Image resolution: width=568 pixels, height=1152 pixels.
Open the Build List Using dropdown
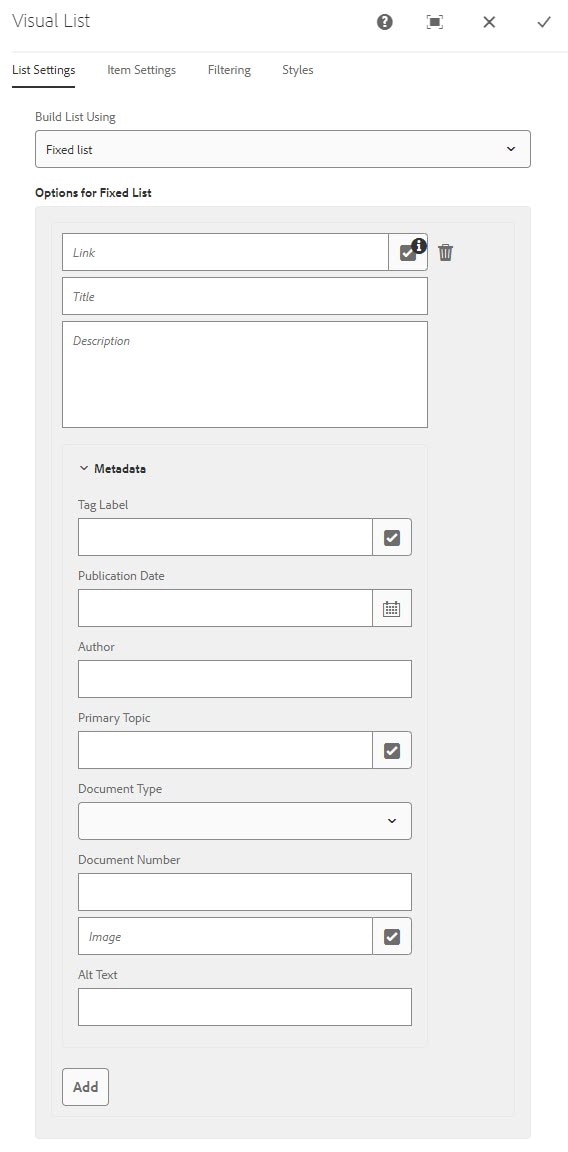[283, 149]
